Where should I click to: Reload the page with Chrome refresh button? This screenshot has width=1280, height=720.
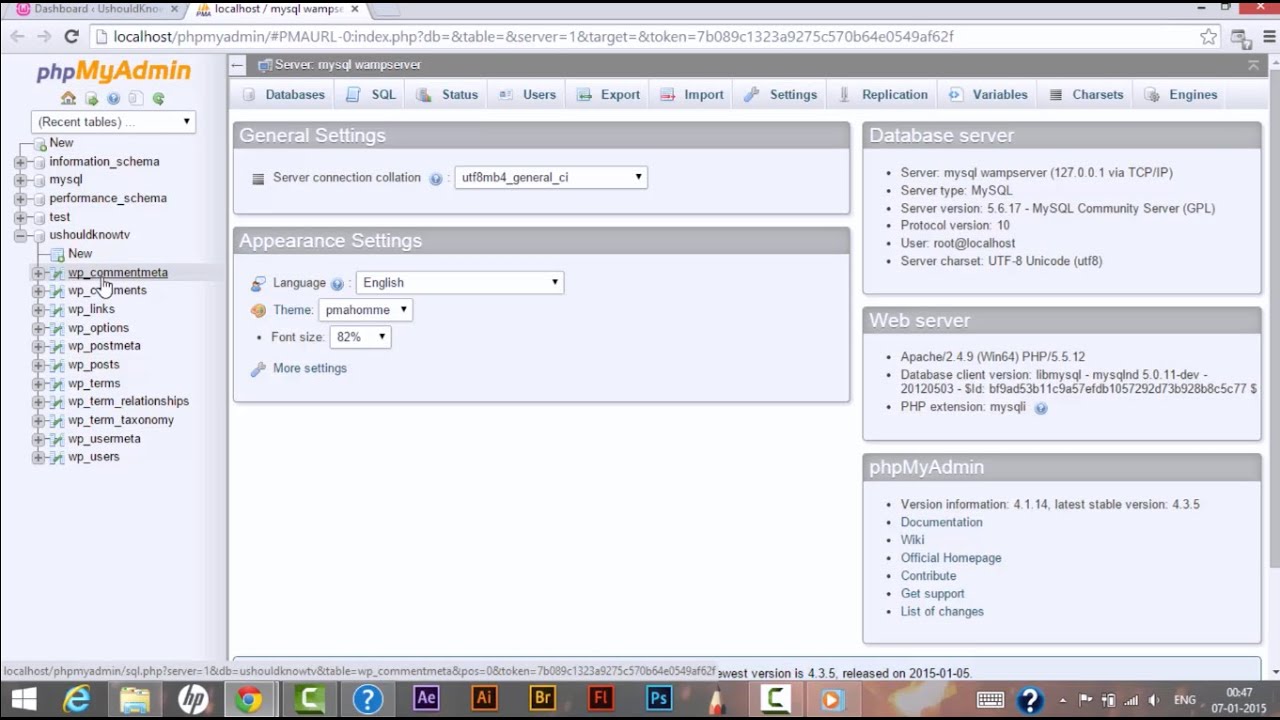(71, 36)
